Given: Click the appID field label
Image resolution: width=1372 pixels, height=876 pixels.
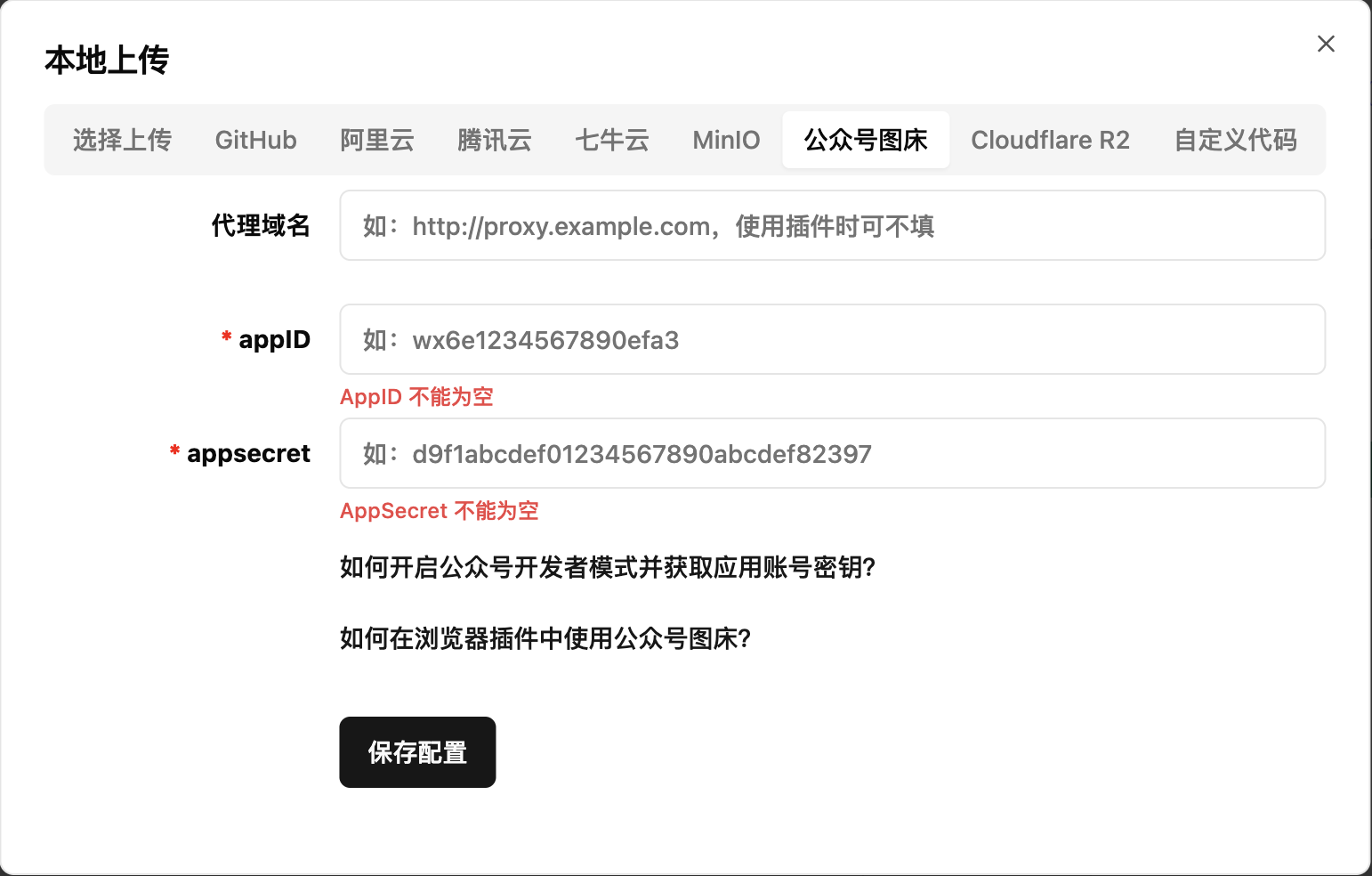Looking at the screenshot, I should [274, 340].
